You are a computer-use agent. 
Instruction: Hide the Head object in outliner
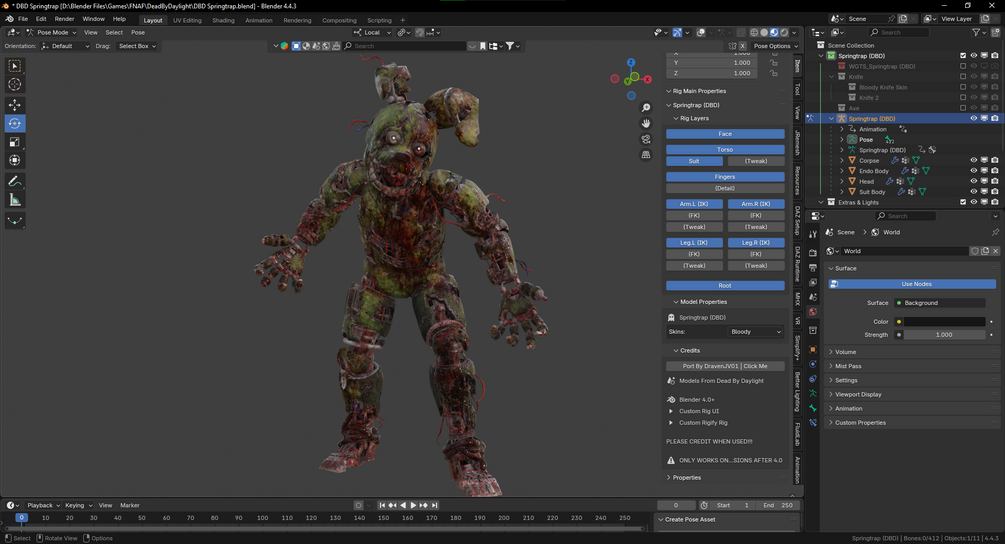tap(973, 181)
